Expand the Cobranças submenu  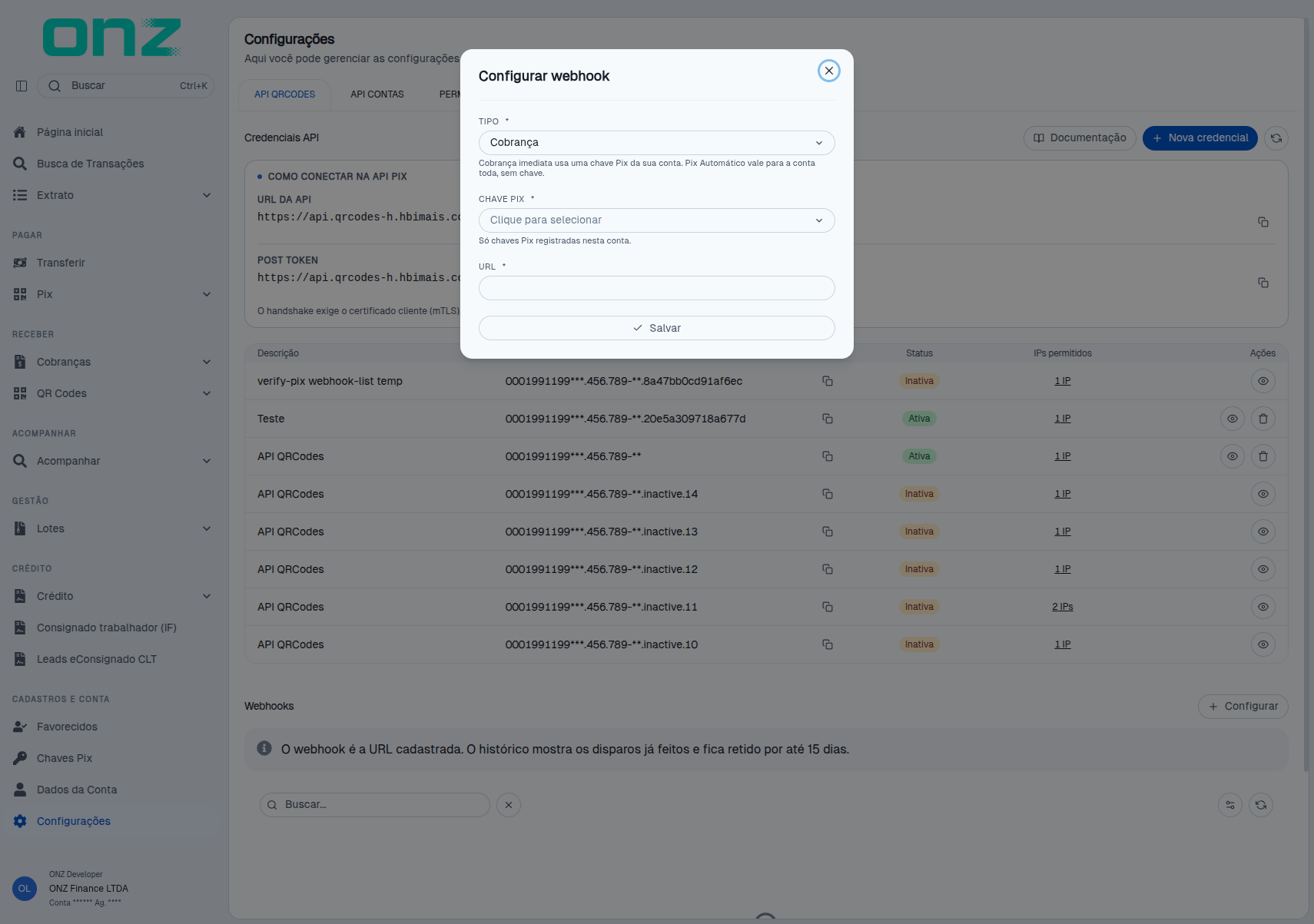(x=113, y=362)
